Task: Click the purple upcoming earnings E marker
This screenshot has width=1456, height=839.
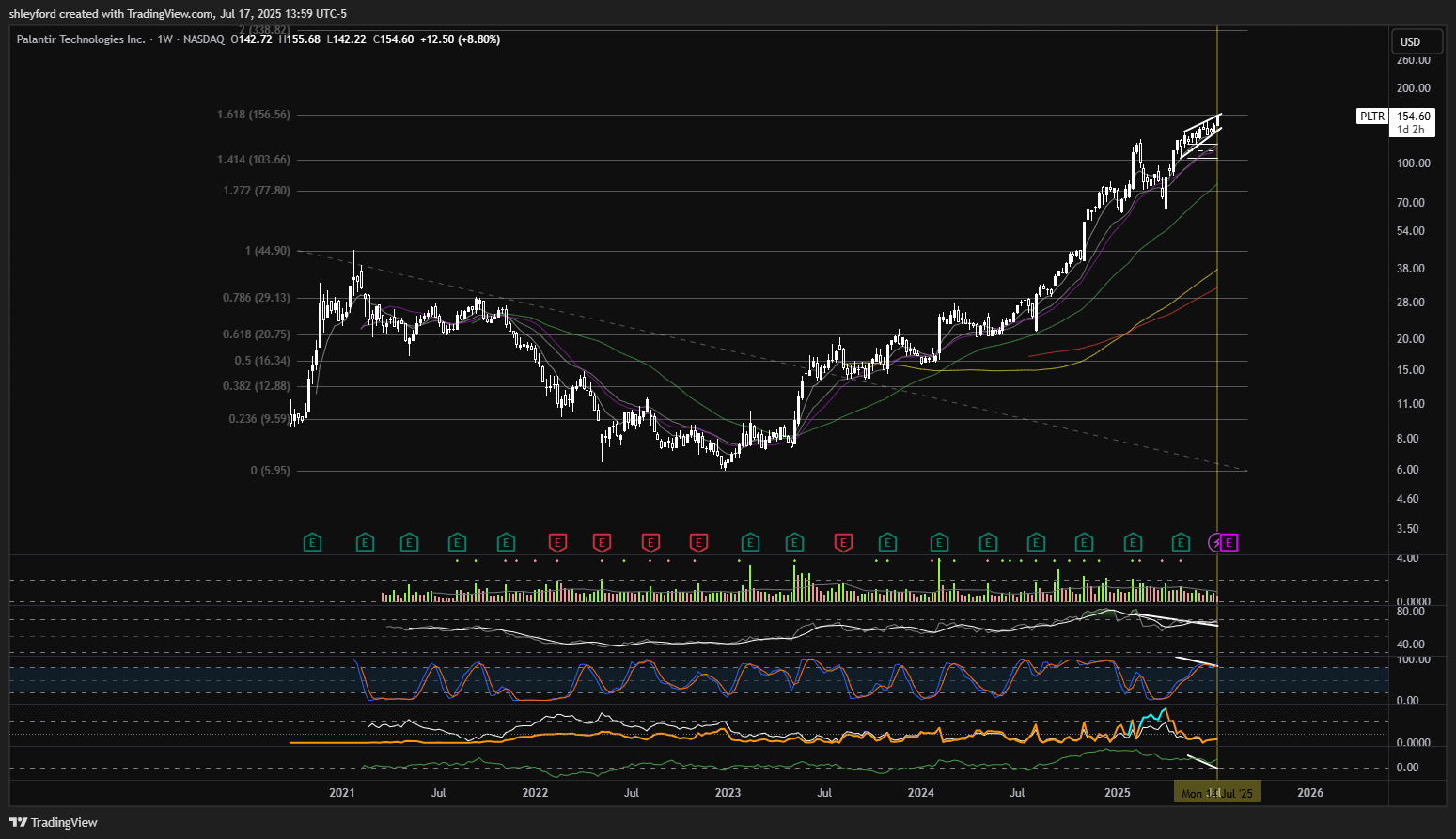Action: 1229,542
